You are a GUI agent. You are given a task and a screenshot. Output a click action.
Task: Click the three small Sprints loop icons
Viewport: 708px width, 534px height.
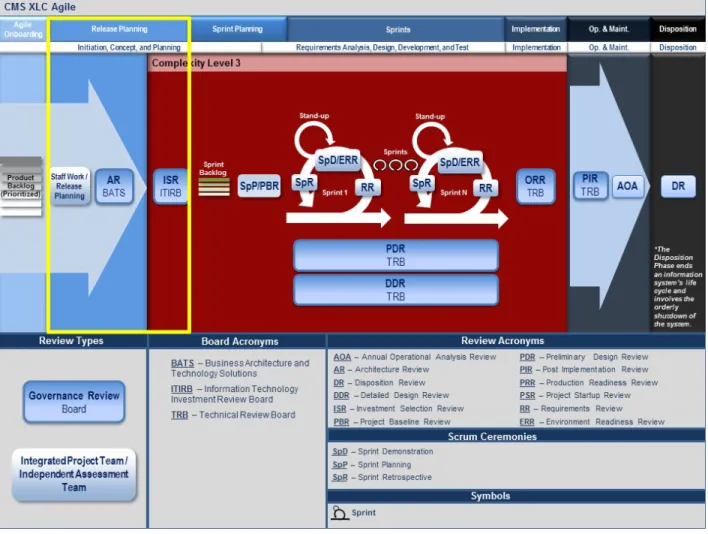click(x=396, y=165)
